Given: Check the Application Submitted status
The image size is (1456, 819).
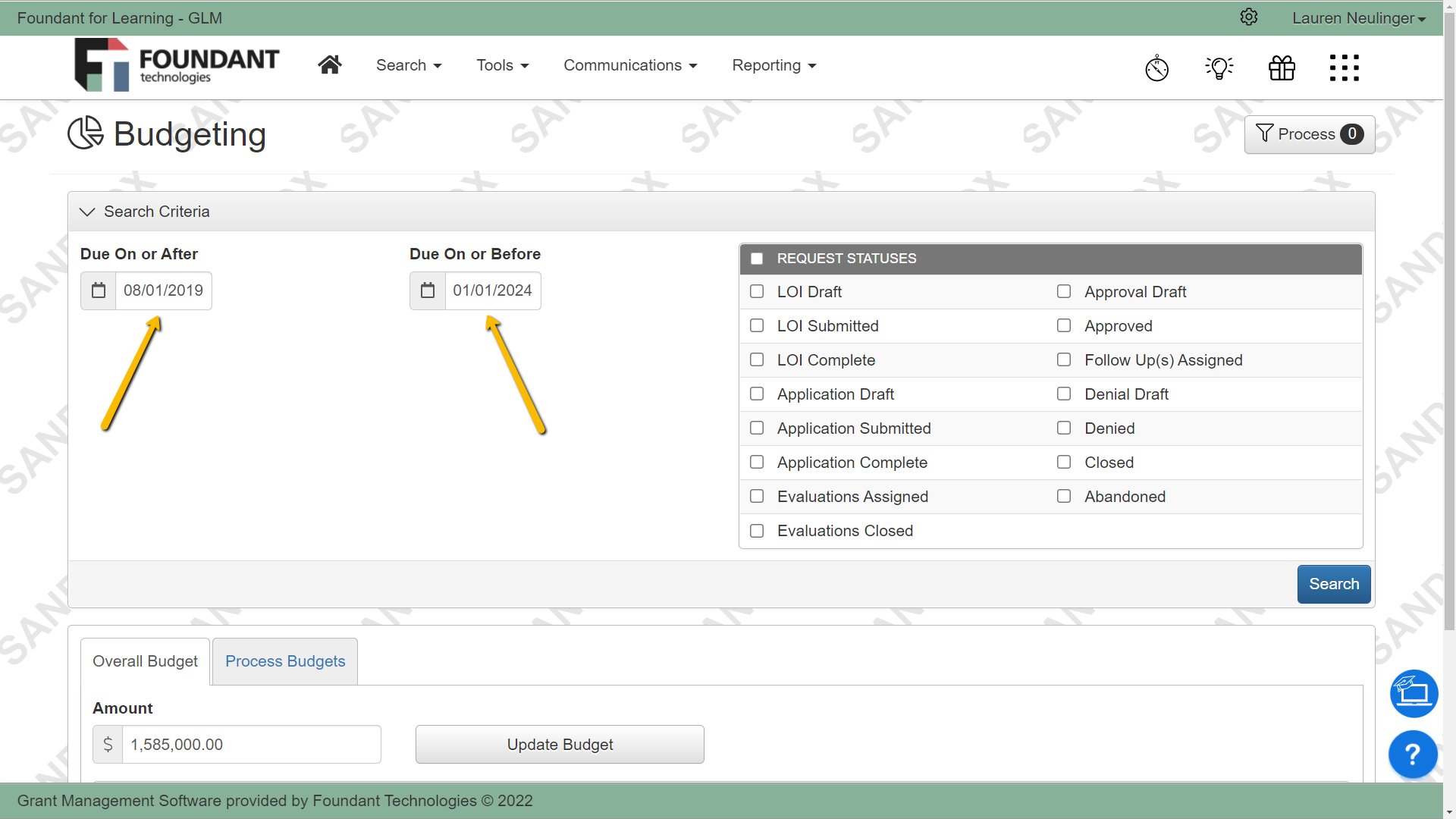Looking at the screenshot, I should coord(757,428).
